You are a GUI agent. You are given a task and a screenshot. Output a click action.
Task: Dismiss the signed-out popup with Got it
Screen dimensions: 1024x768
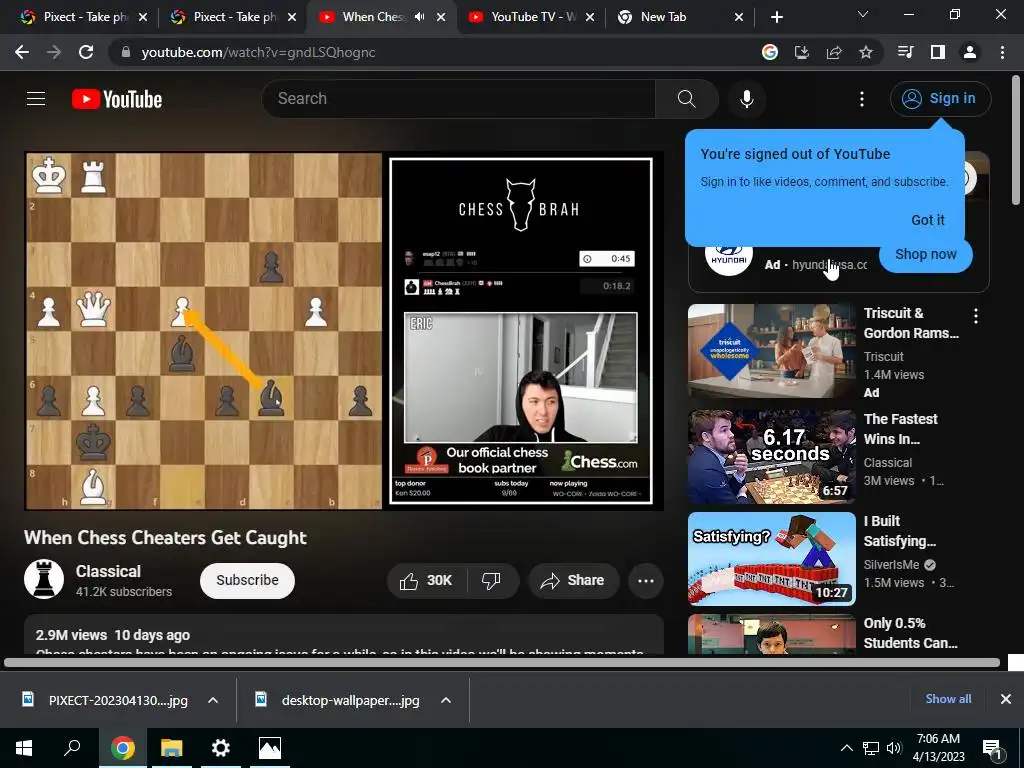click(927, 220)
